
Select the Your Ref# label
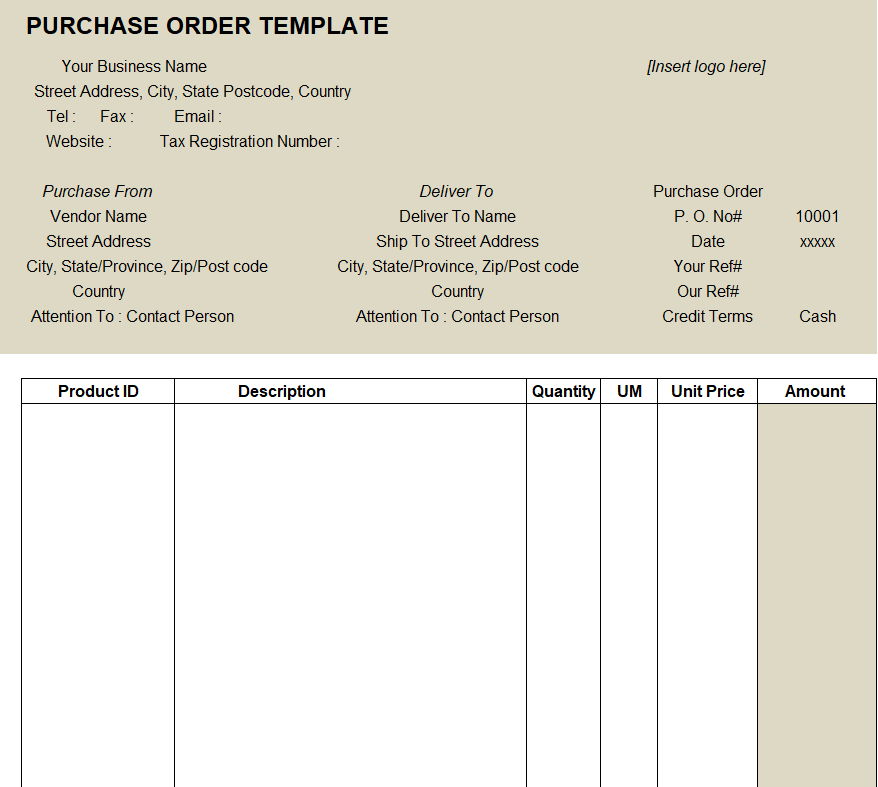pyautogui.click(x=707, y=266)
